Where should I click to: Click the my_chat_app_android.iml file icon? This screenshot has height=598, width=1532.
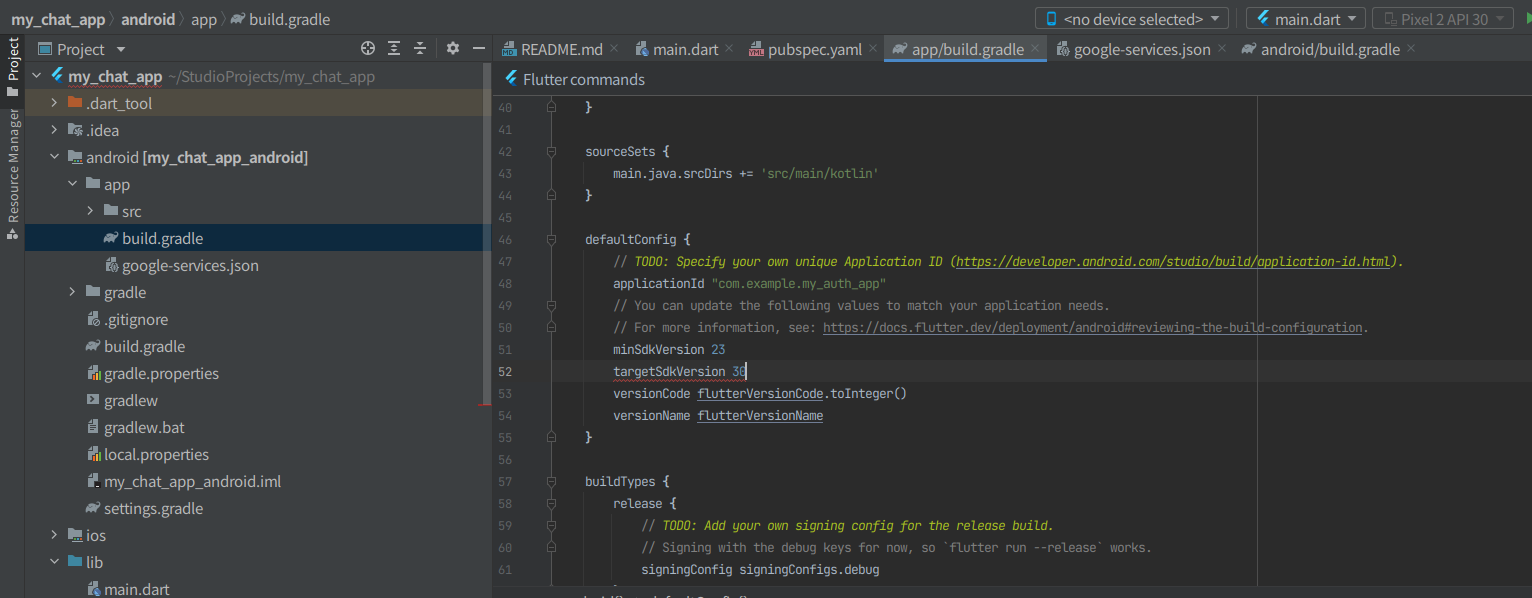click(x=94, y=482)
